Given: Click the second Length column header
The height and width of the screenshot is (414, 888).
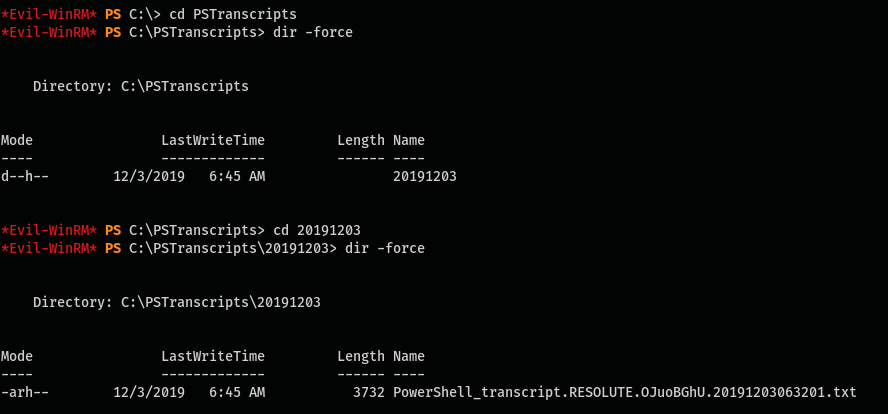Looking at the screenshot, I should point(361,357).
